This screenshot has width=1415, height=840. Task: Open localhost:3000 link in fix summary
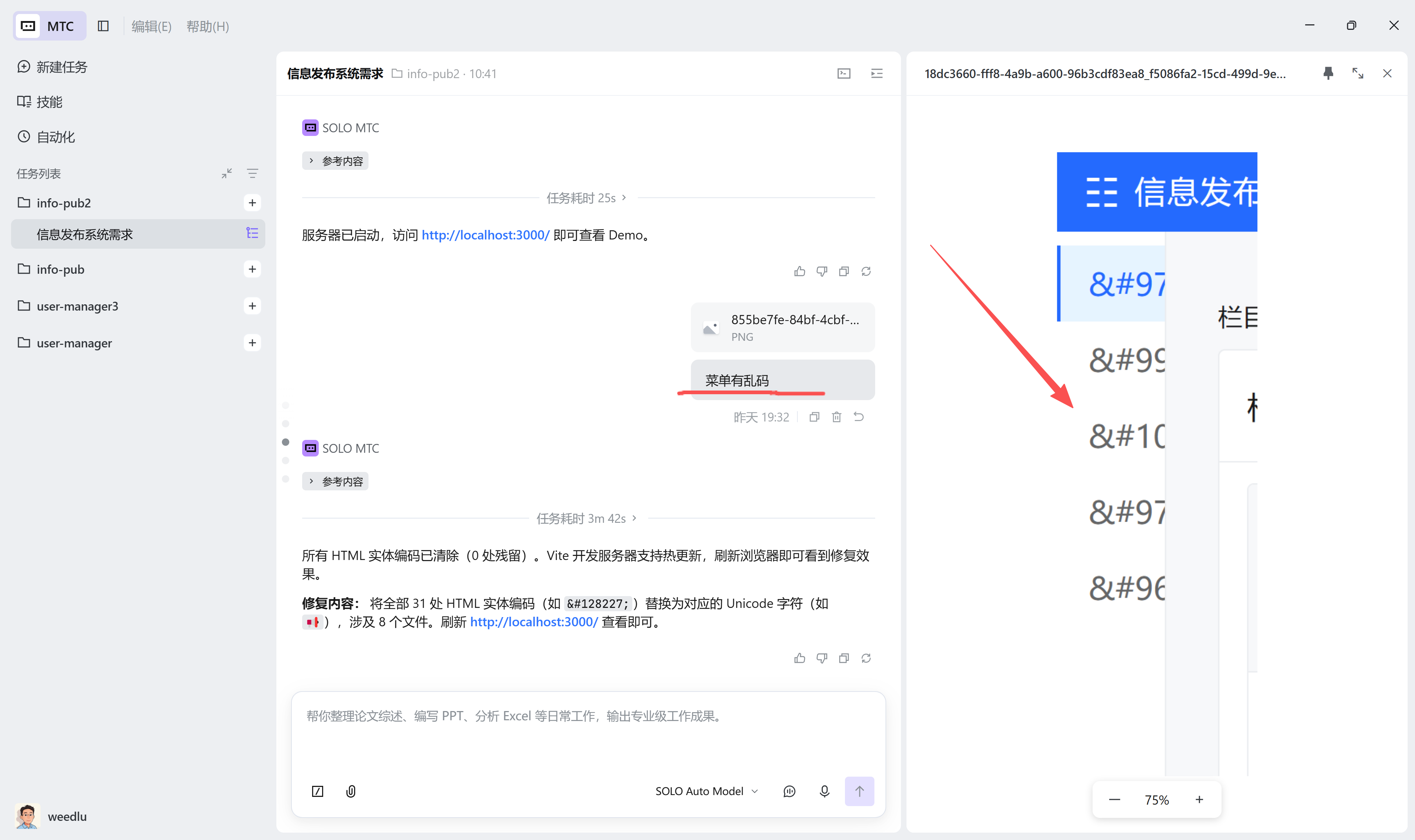click(x=534, y=622)
